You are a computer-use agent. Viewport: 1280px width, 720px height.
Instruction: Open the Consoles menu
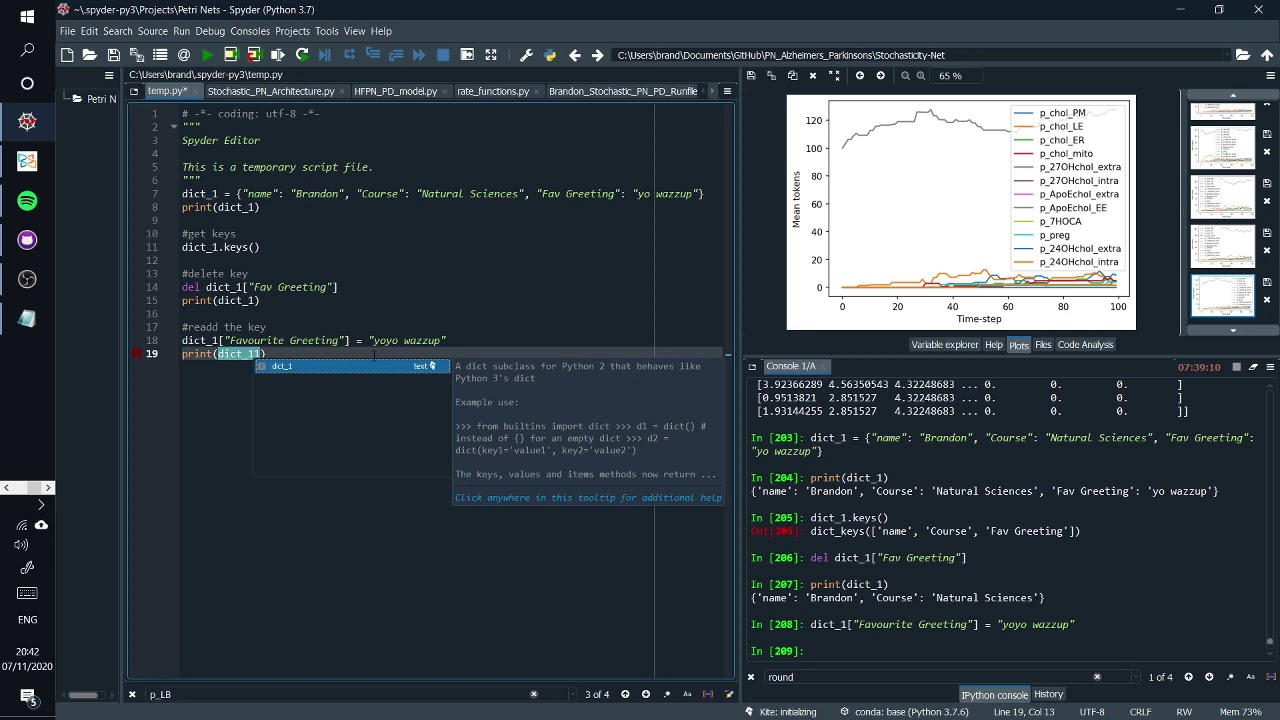pos(250,31)
